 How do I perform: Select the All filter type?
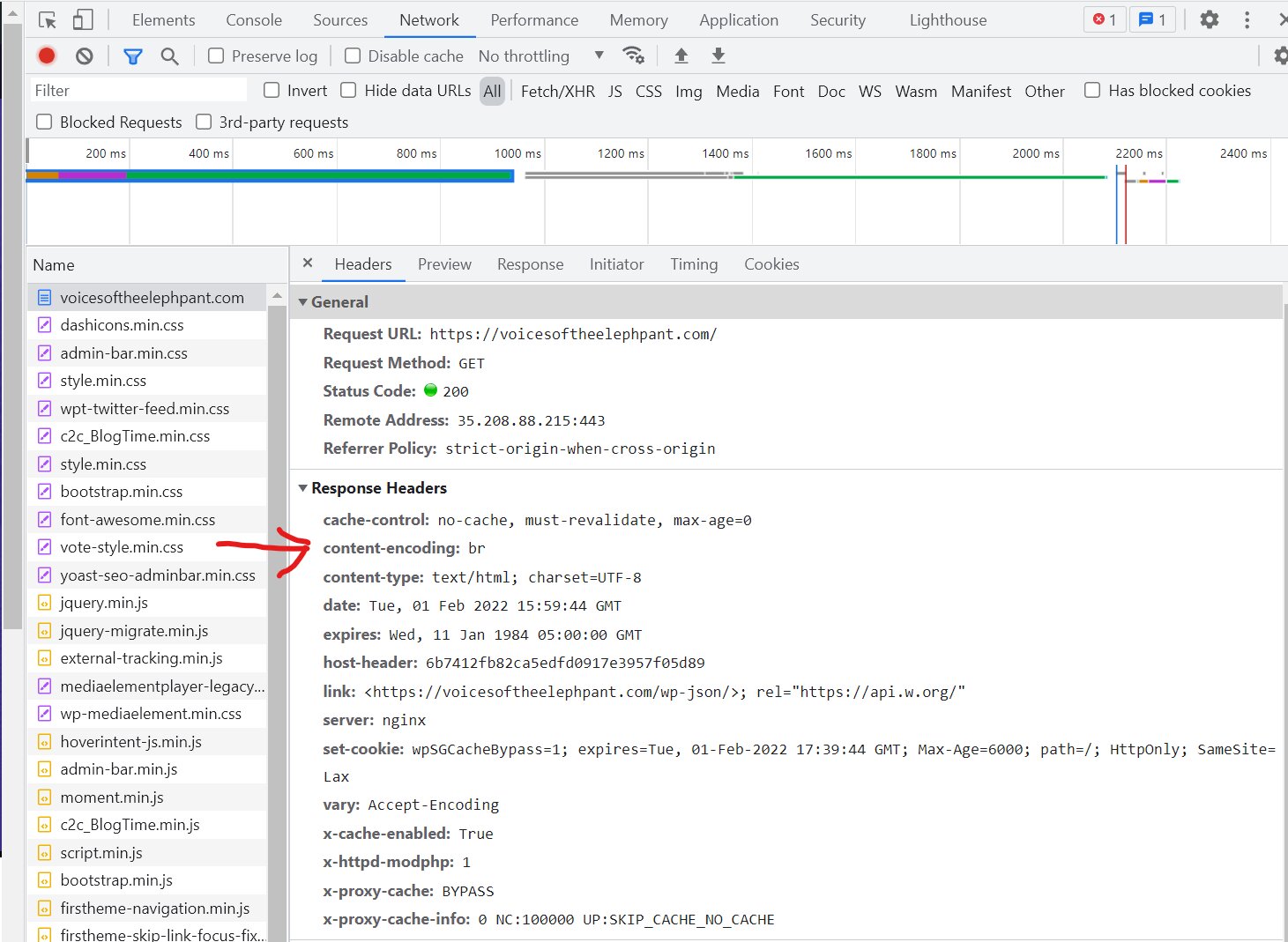[492, 91]
